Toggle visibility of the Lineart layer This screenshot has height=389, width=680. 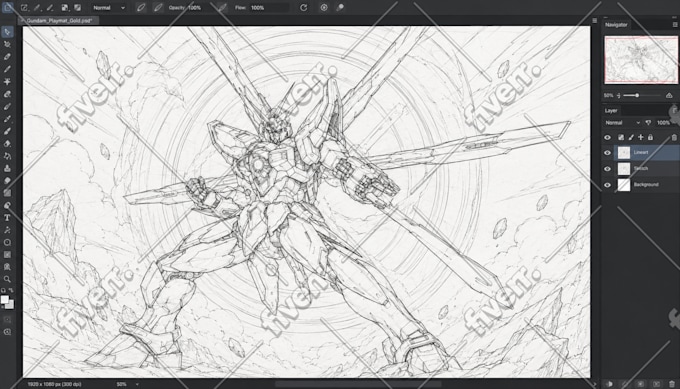(607, 153)
